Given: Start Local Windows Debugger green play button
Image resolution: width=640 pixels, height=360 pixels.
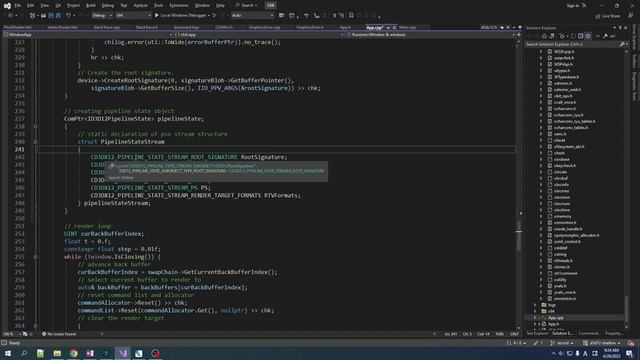Looking at the screenshot, I should pos(157,16).
